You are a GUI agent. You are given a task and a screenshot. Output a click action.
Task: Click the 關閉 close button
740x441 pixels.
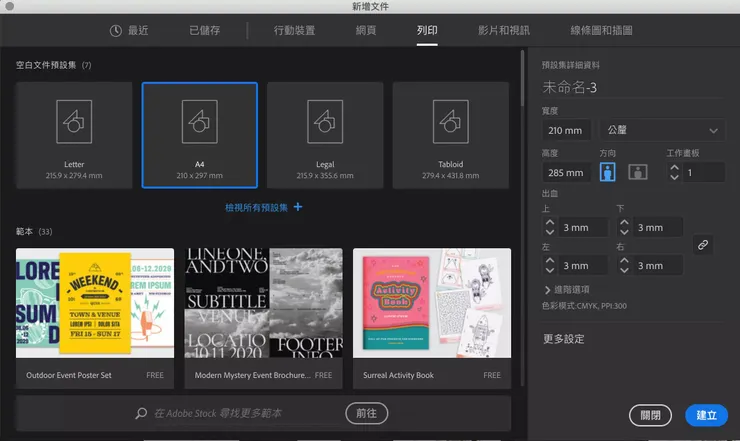(x=650, y=416)
